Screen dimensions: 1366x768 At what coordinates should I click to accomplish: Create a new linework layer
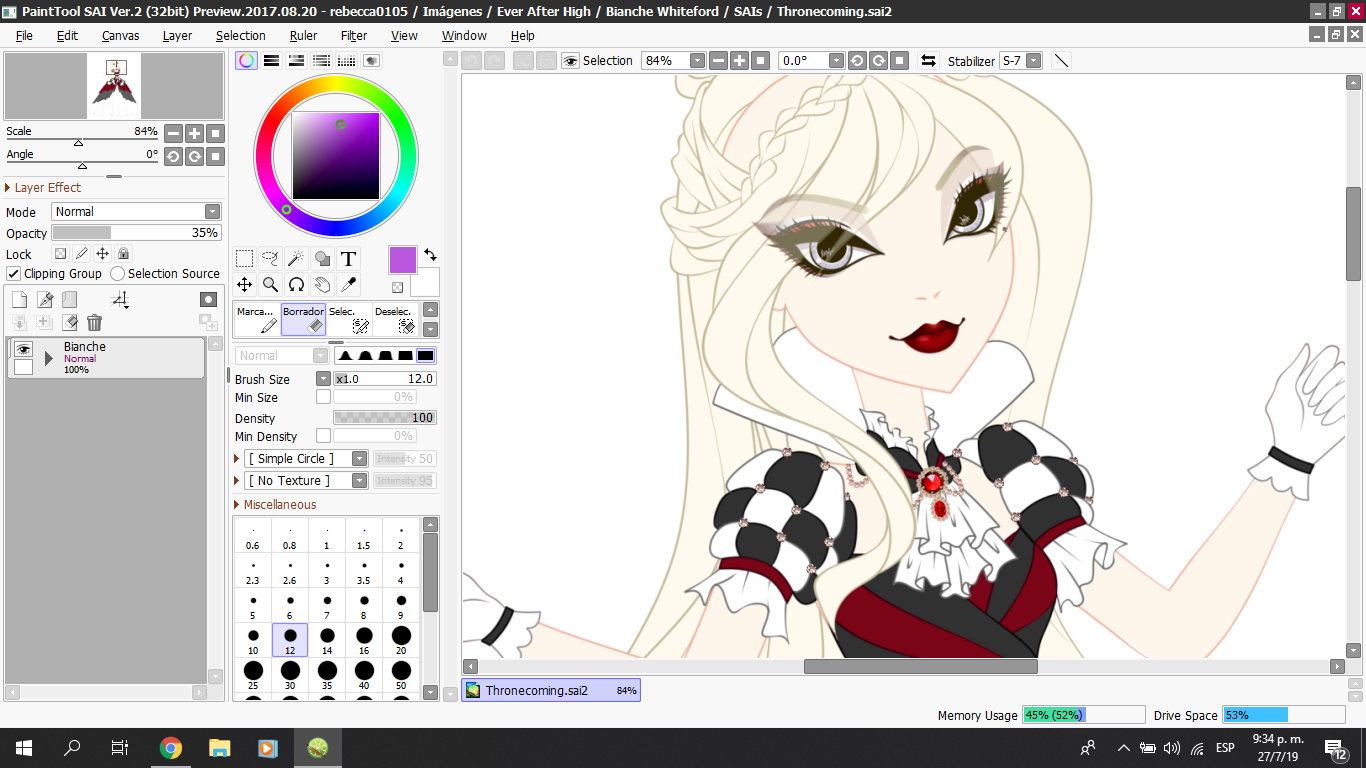[45, 299]
